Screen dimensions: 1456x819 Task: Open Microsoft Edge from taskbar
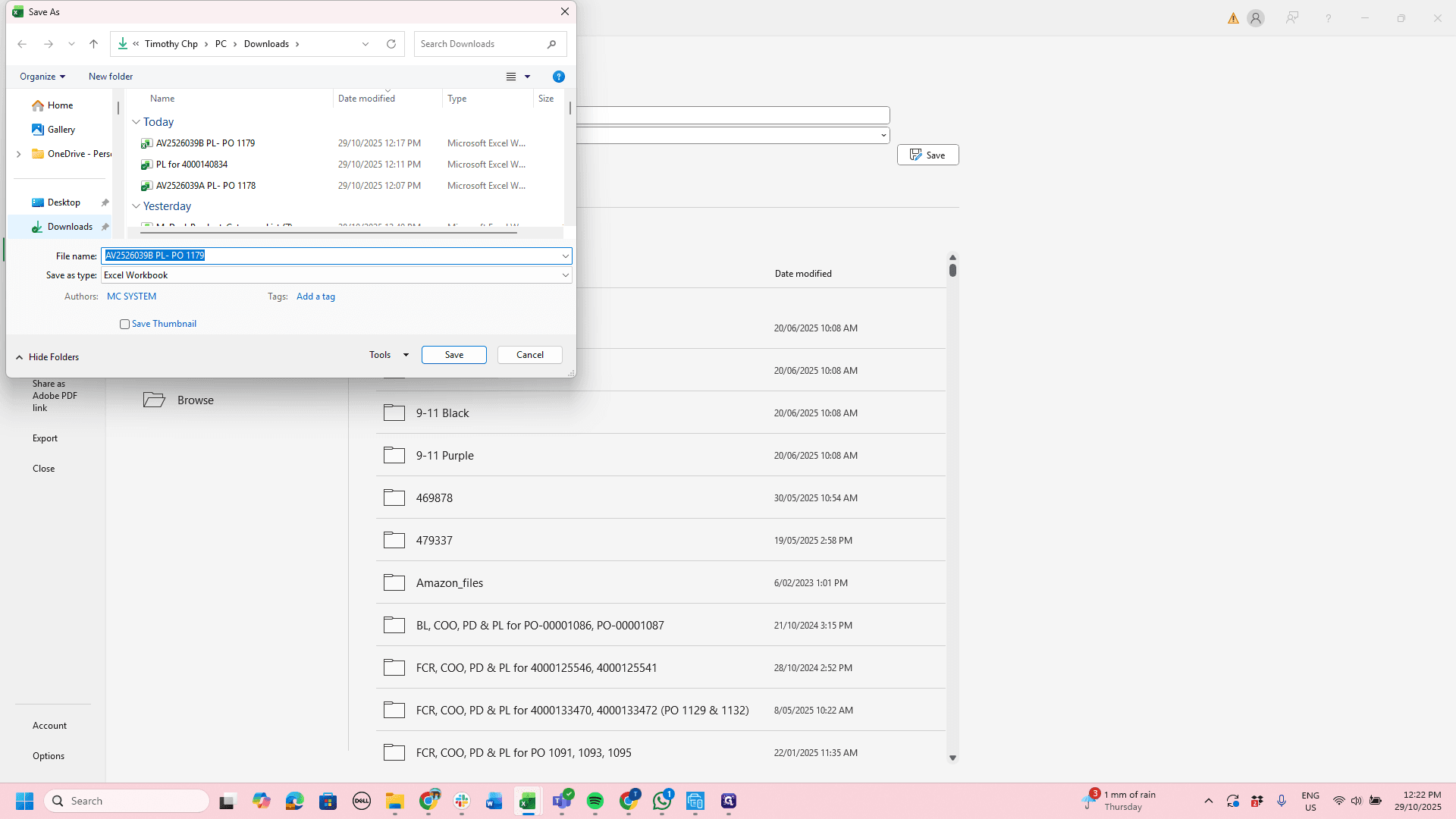coord(295,801)
